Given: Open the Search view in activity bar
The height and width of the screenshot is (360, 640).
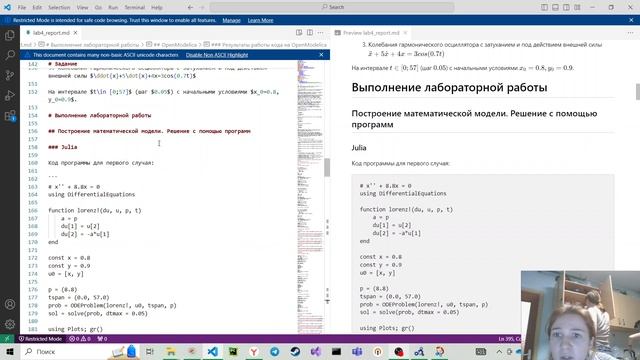Looking at the screenshot, I should [10, 55].
